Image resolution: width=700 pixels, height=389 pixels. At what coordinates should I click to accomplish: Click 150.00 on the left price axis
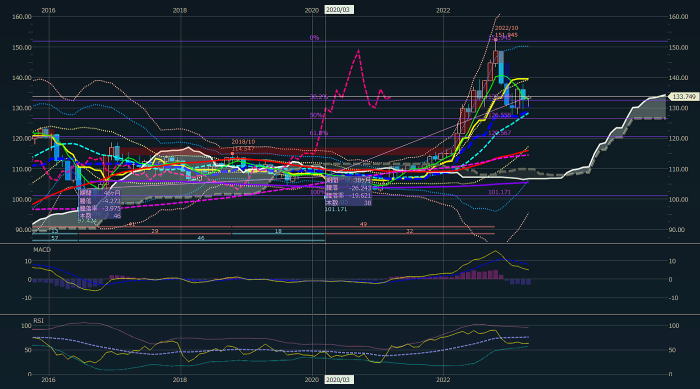tap(22, 47)
